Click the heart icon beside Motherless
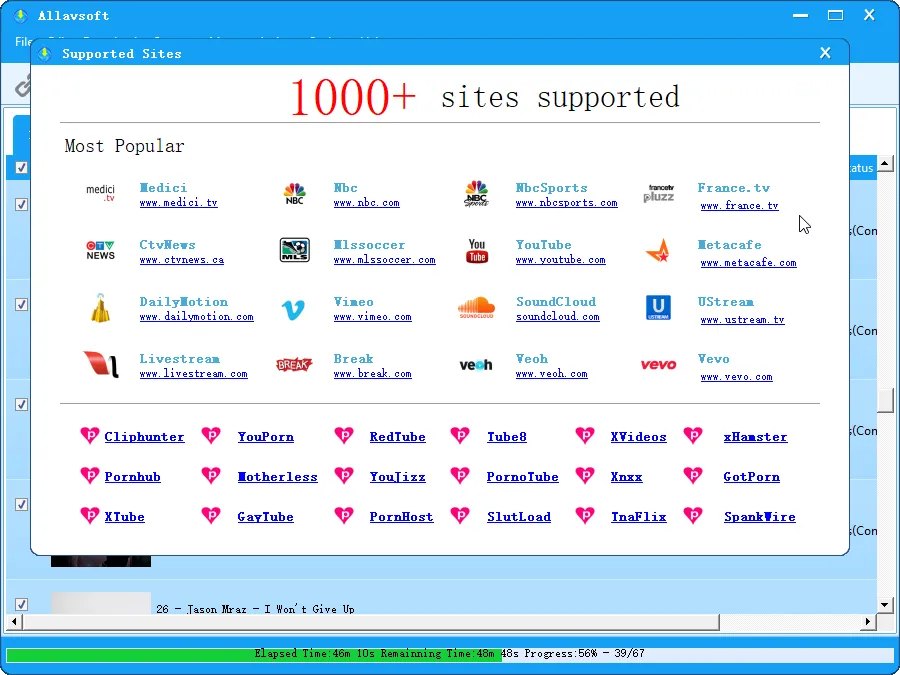 pyautogui.click(x=211, y=476)
